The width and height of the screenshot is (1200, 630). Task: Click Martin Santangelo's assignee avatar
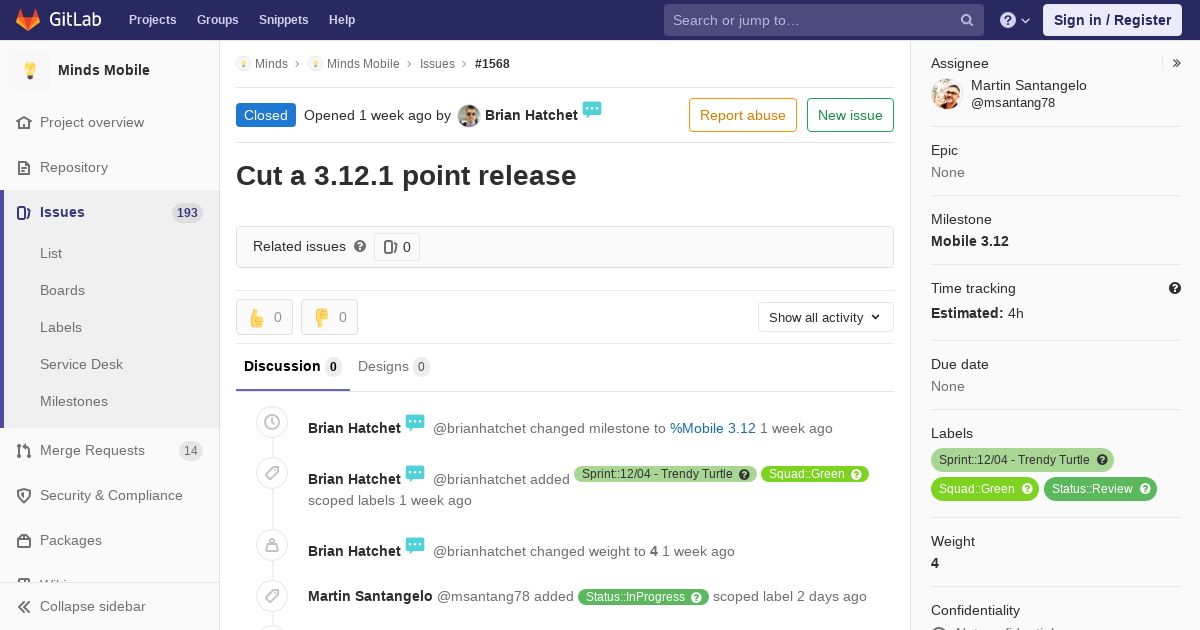946,94
